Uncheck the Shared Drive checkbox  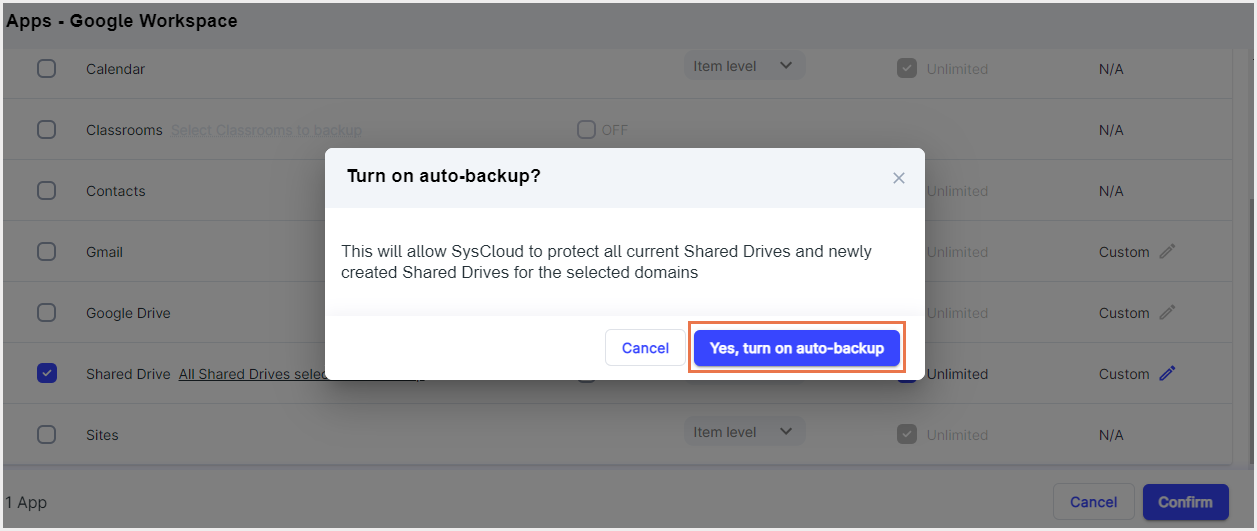pos(47,374)
